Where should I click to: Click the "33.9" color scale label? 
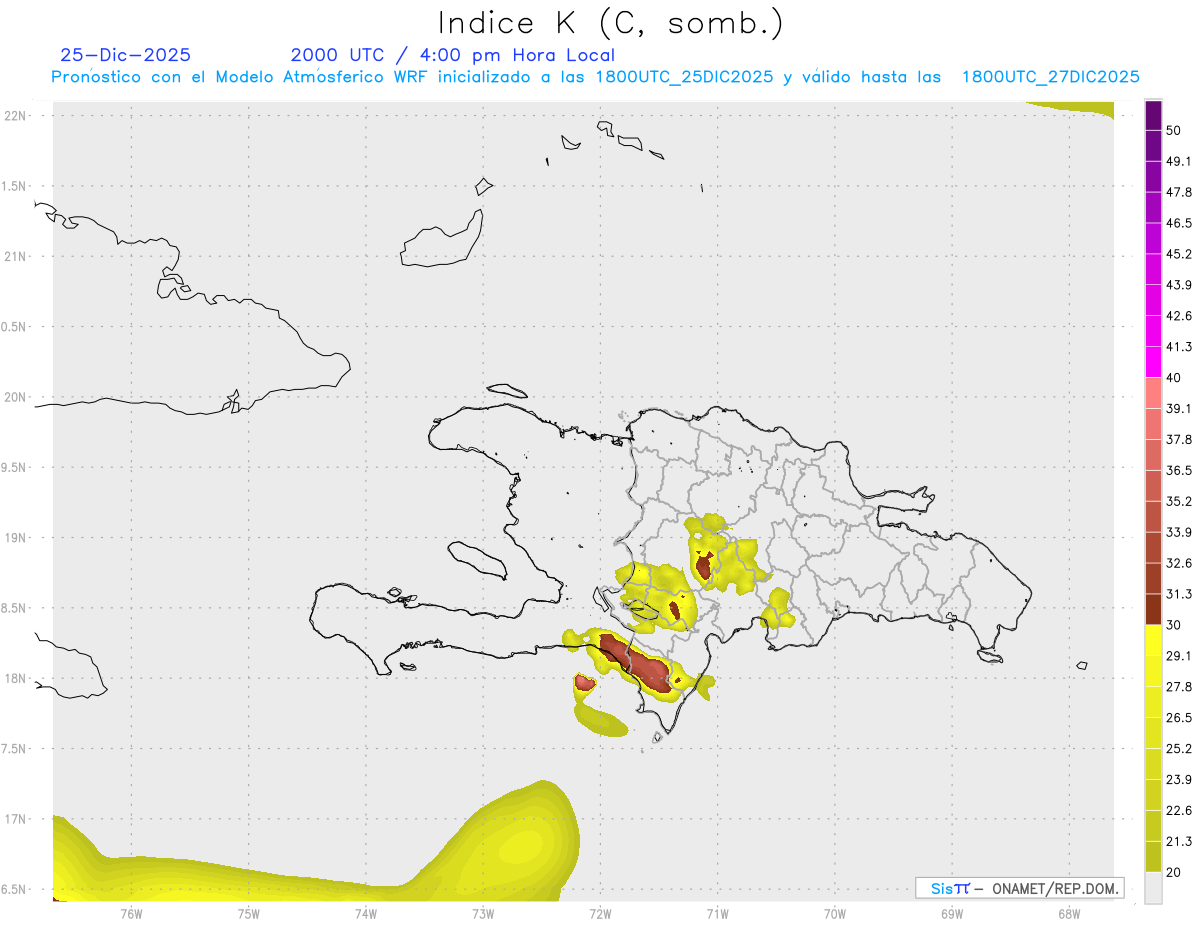(x=1179, y=532)
